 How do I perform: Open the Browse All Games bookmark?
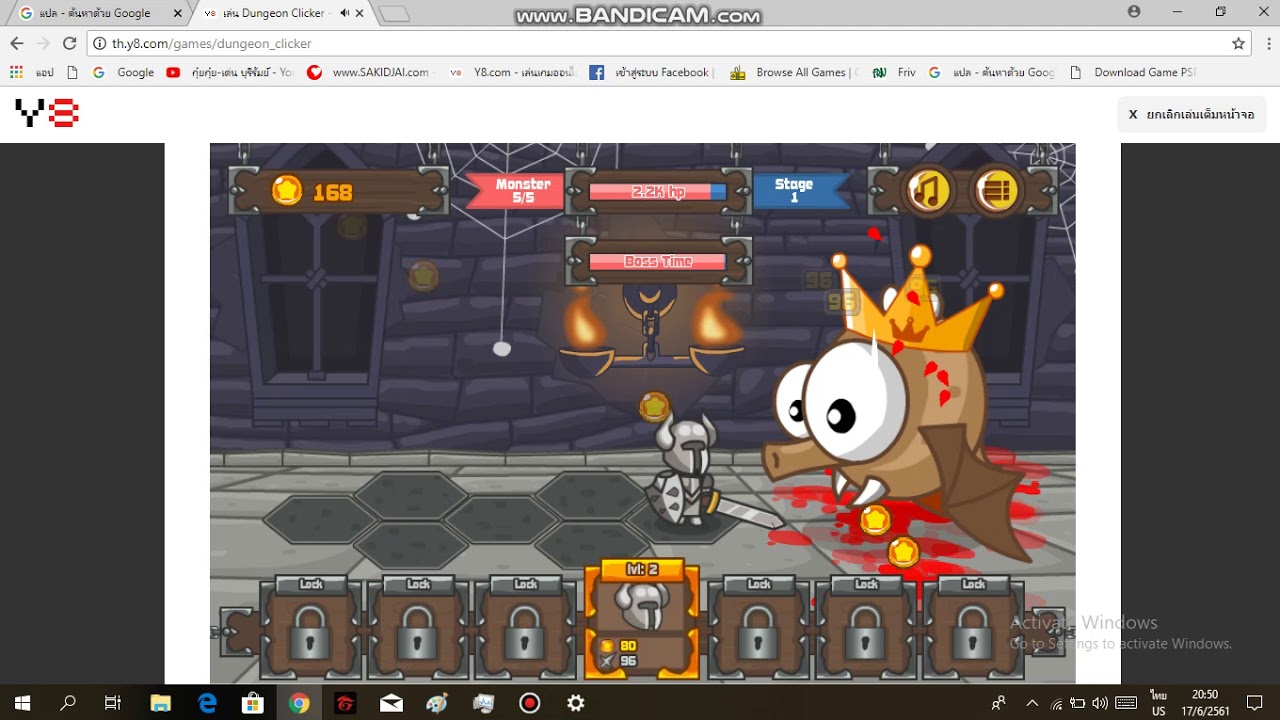point(795,72)
